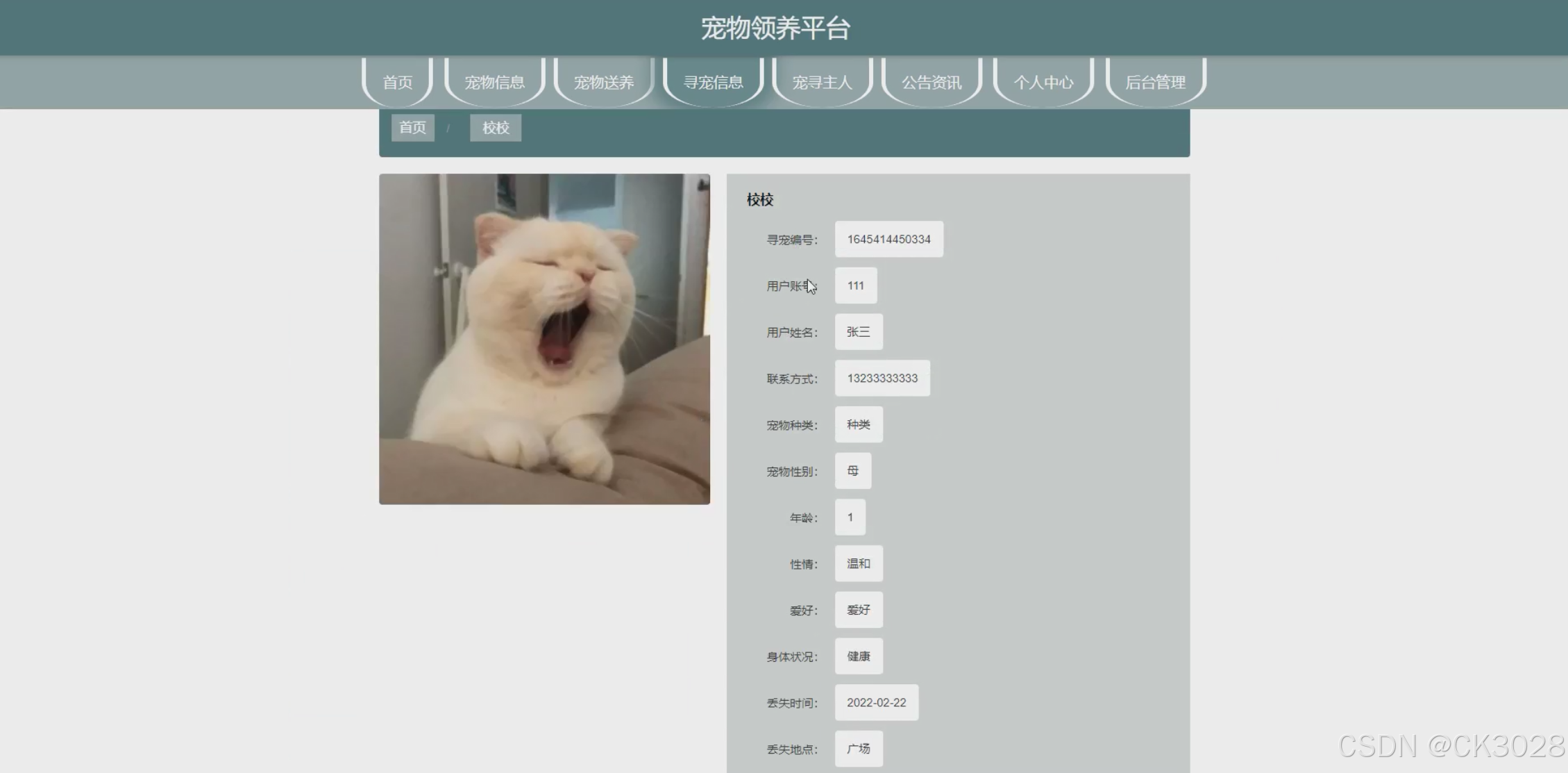Screen dimensions: 1568x773
Task: Click the 性情 value 温和
Action: coord(858,564)
